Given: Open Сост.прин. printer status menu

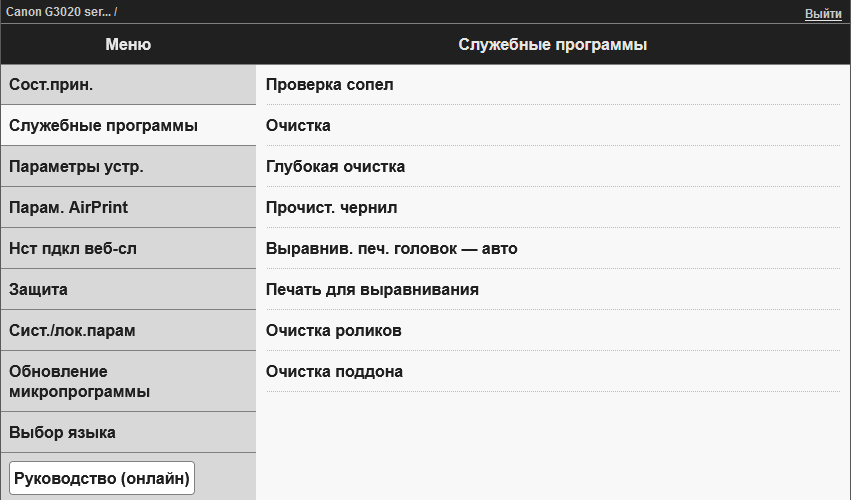Looking at the screenshot, I should click(128, 85).
